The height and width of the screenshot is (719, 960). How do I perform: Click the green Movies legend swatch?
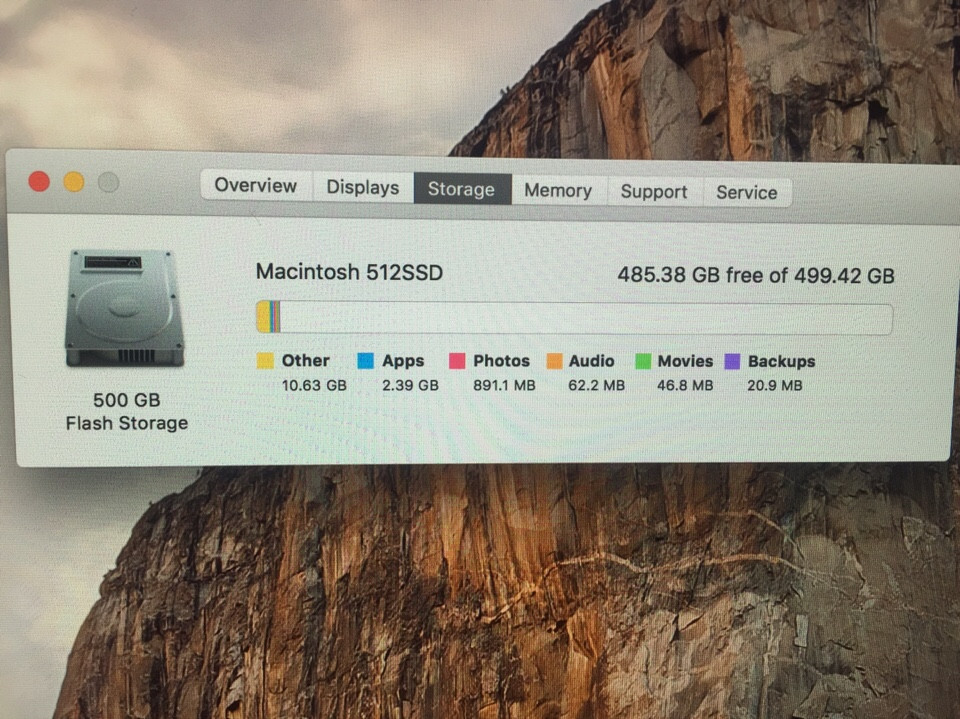[x=643, y=361]
